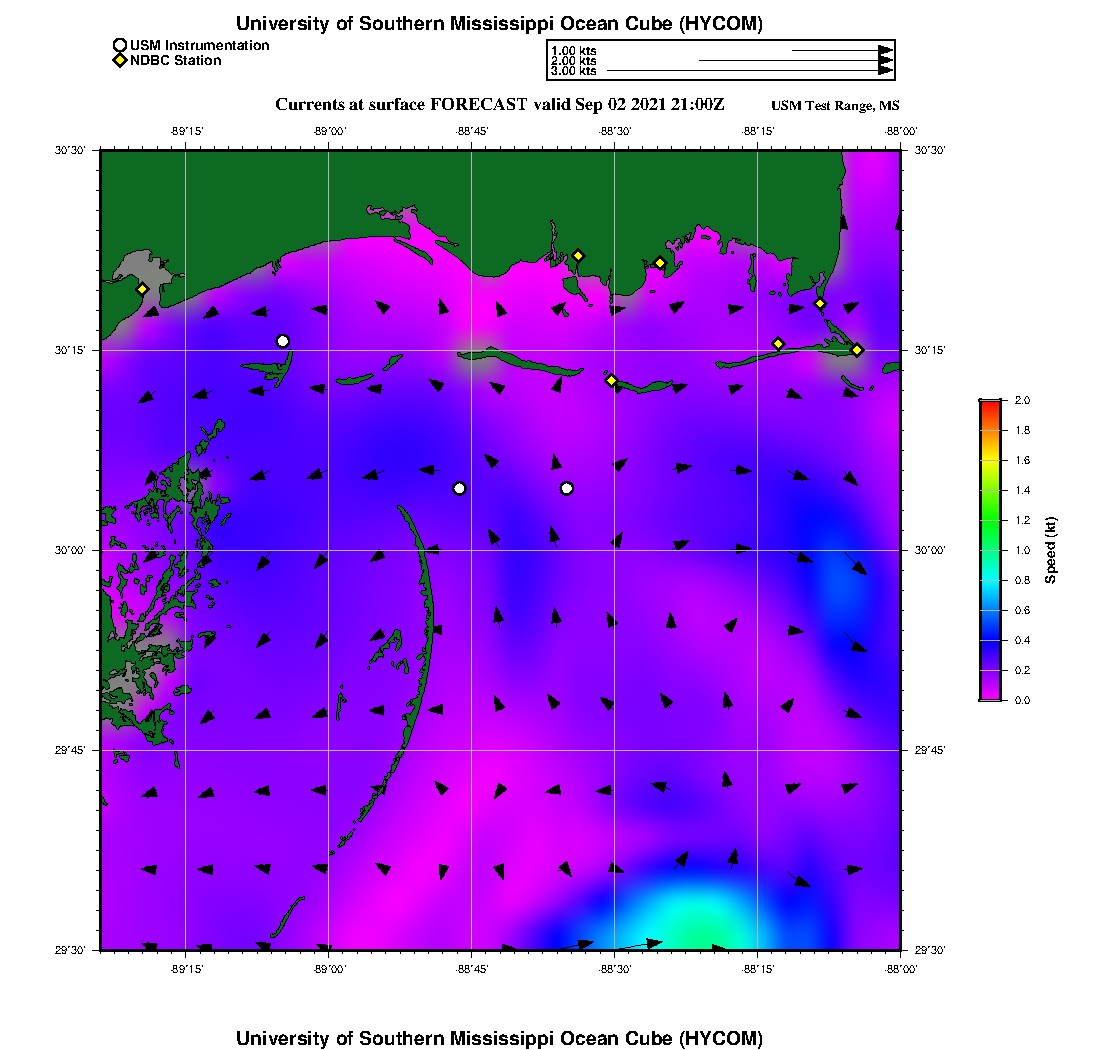The height and width of the screenshot is (1050, 1100).
Task: Click the 3.00 kts scale arrow
Action: click(750, 70)
